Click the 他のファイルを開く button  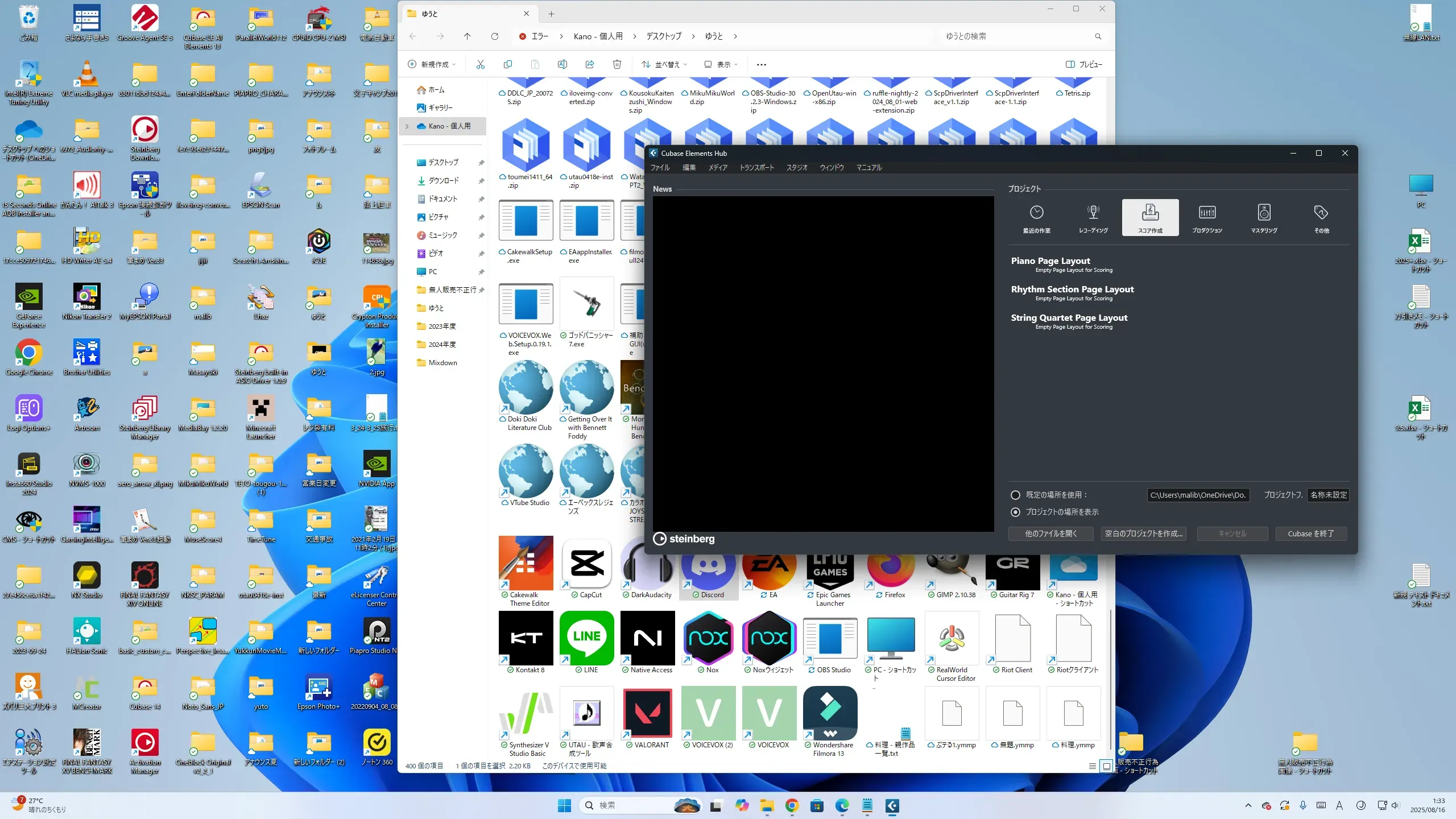point(1050,533)
